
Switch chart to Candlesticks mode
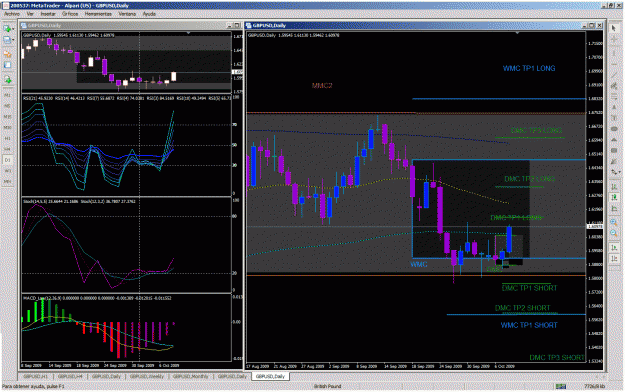pyautogui.click(x=614, y=197)
